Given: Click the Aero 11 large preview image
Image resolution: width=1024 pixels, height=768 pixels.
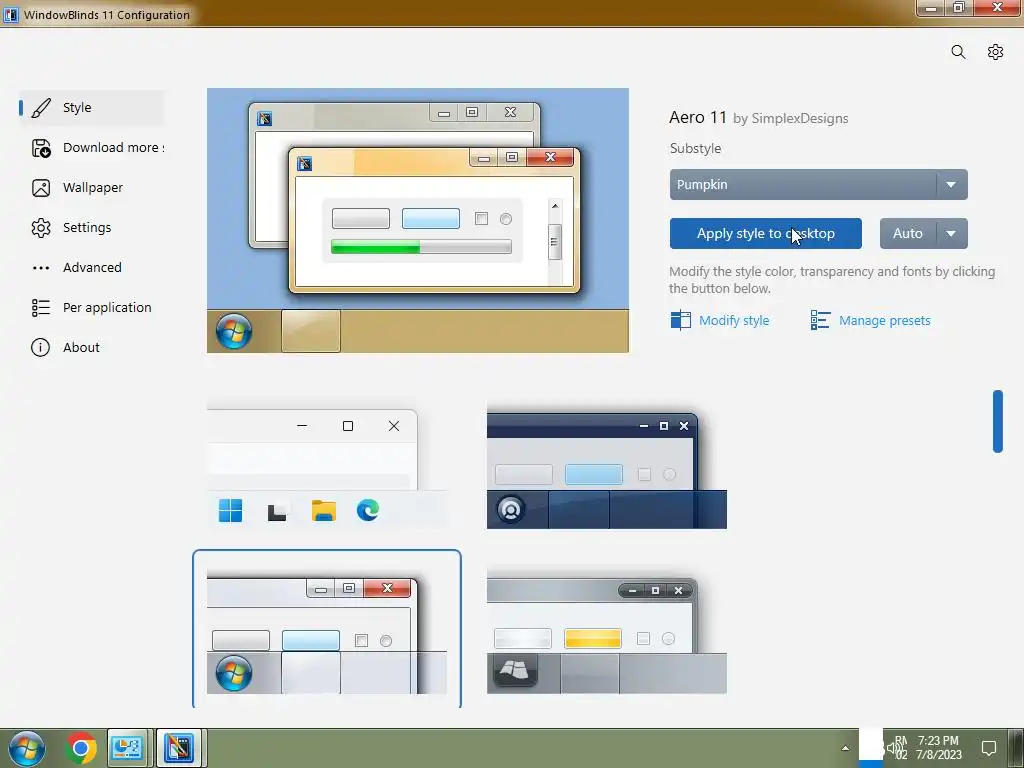Looking at the screenshot, I should pos(418,221).
